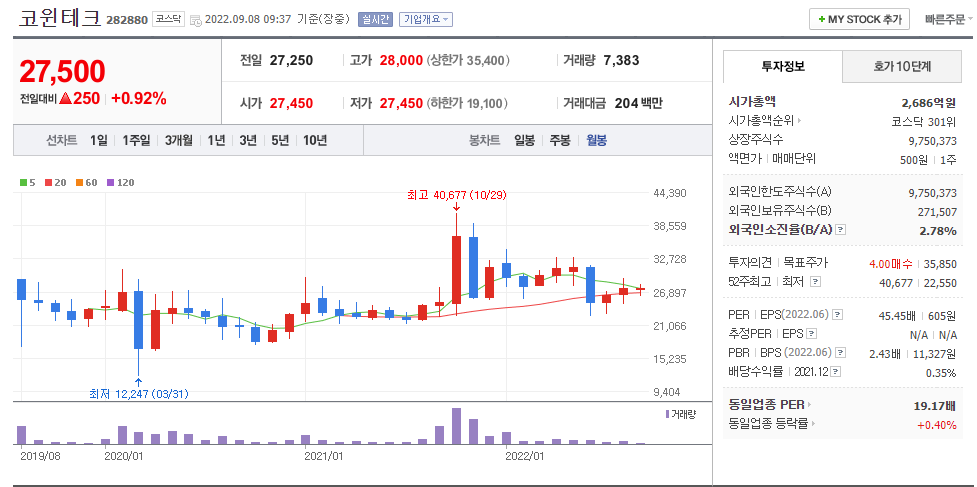Select 5년 line chart period
Viewport: 977px width, 487px height.
(x=280, y=141)
